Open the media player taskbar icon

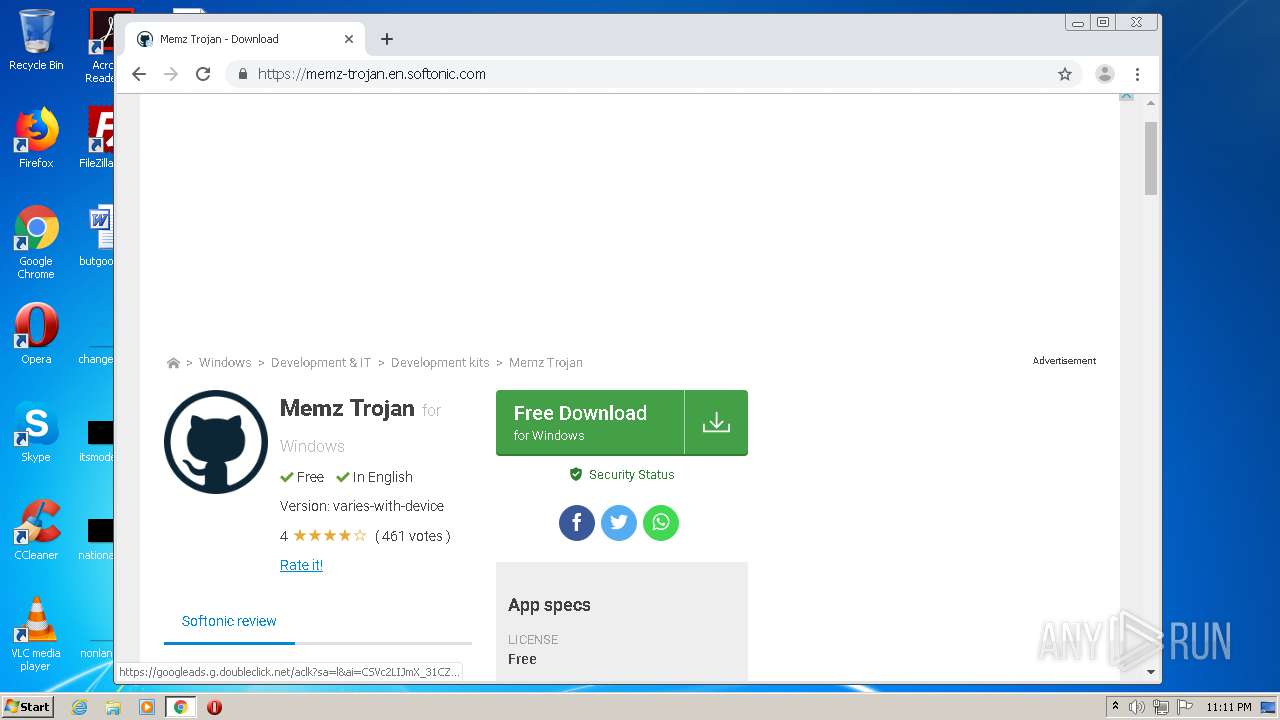pyautogui.click(x=146, y=707)
